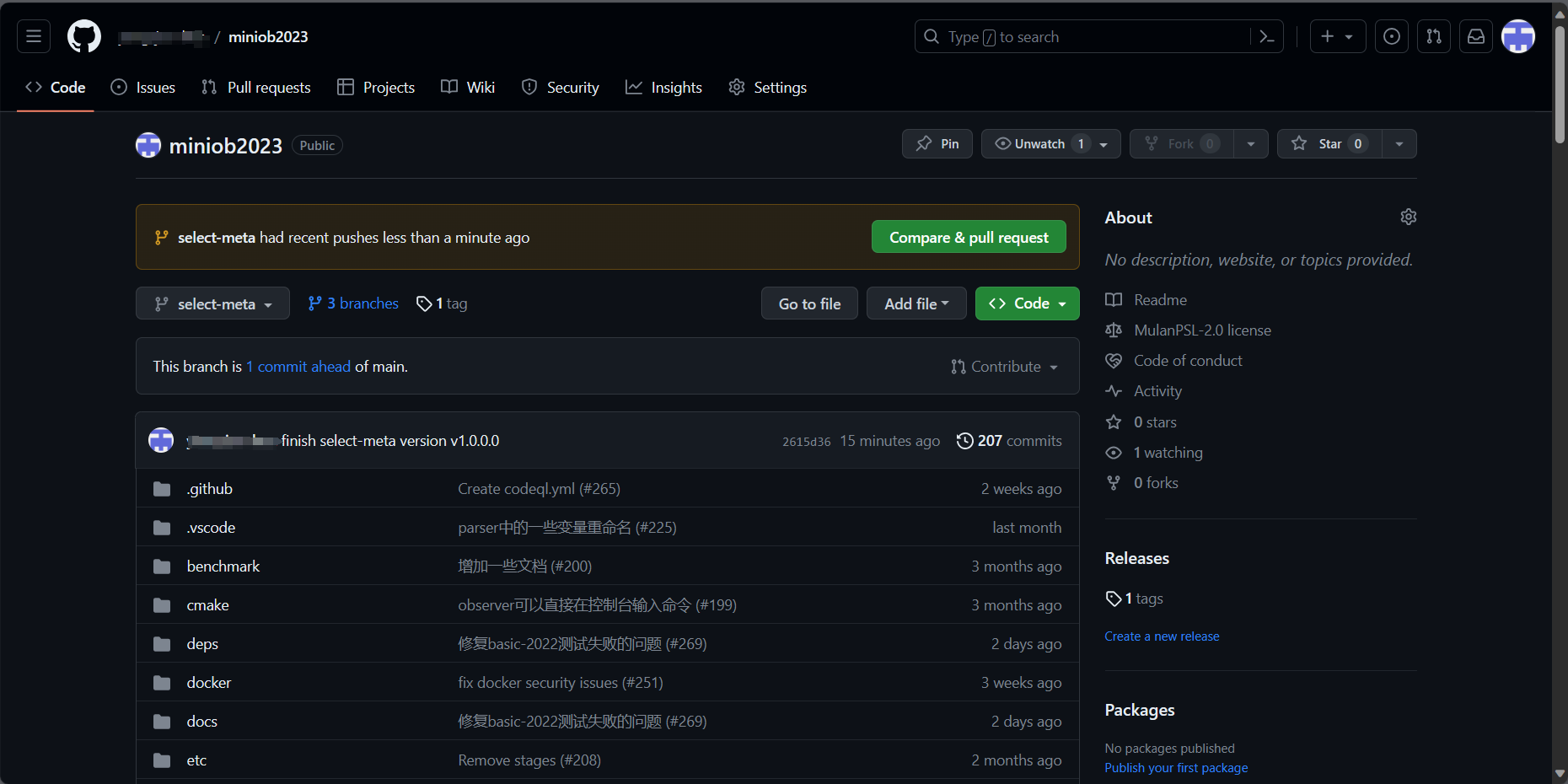Pin the repository with Pin button
Image resolution: width=1568 pixels, height=784 pixels.
(937, 143)
